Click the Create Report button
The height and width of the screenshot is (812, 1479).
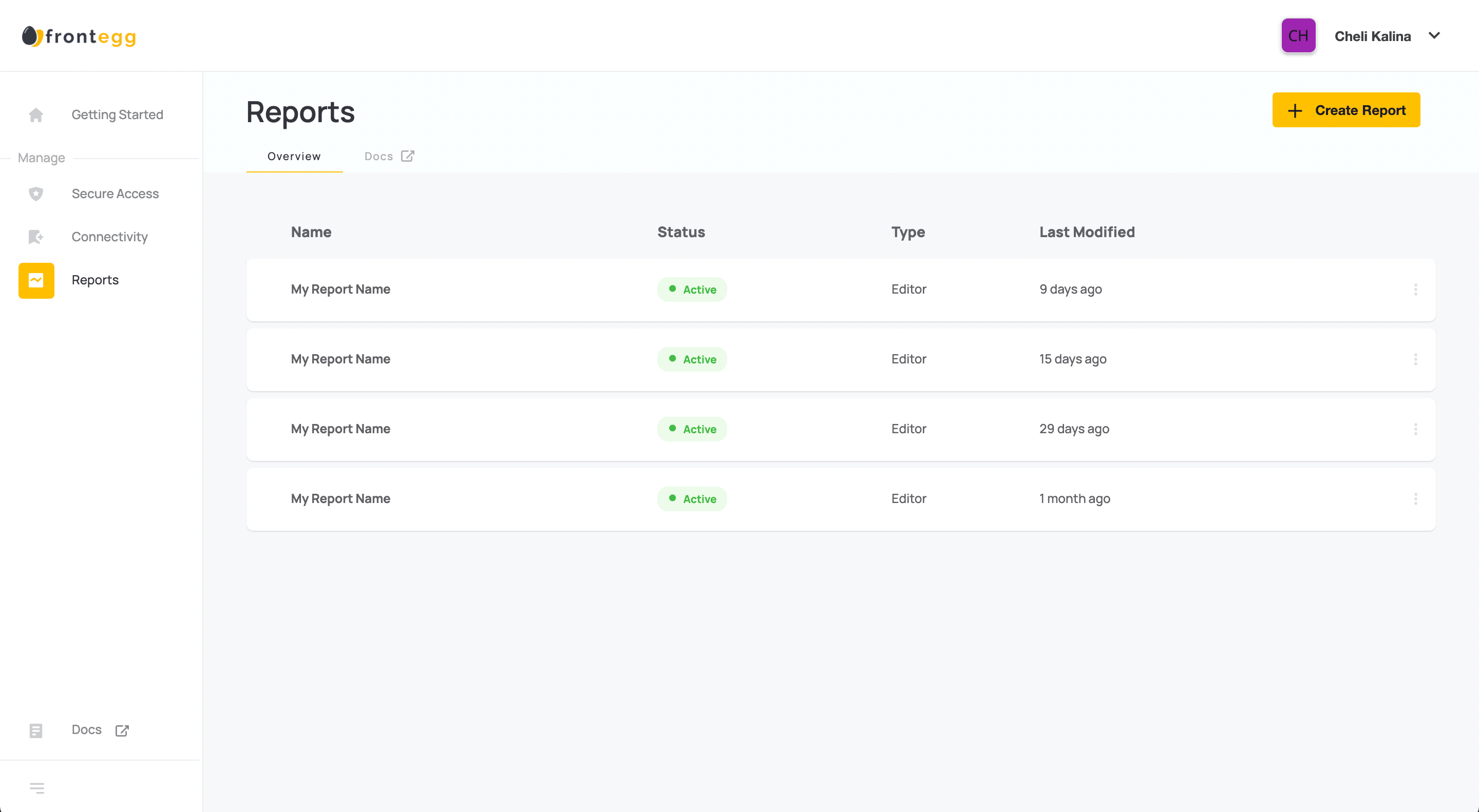click(1346, 110)
